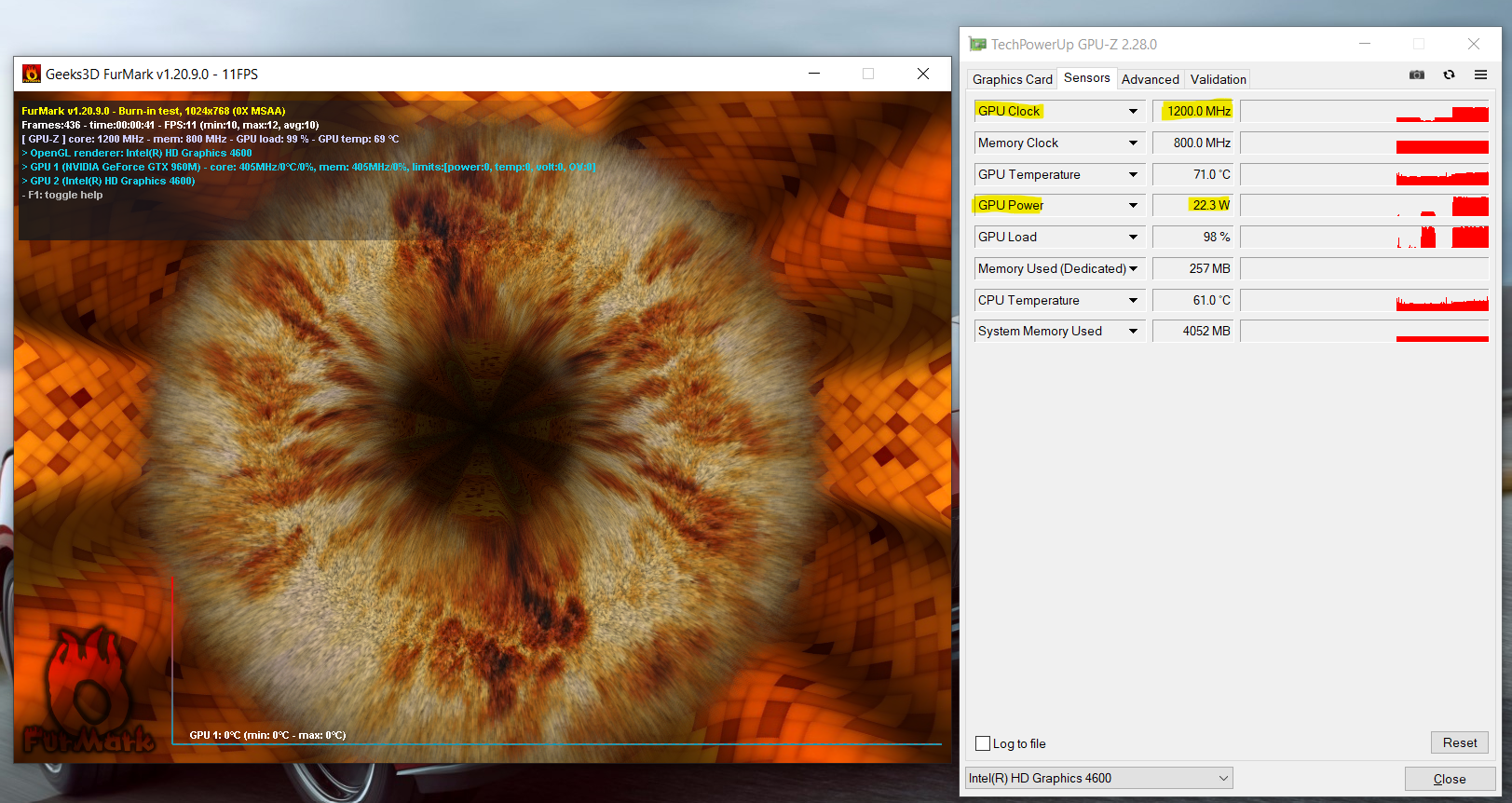Click the GPU-Z core 1200 MHz line in FurMark

click(x=211, y=139)
